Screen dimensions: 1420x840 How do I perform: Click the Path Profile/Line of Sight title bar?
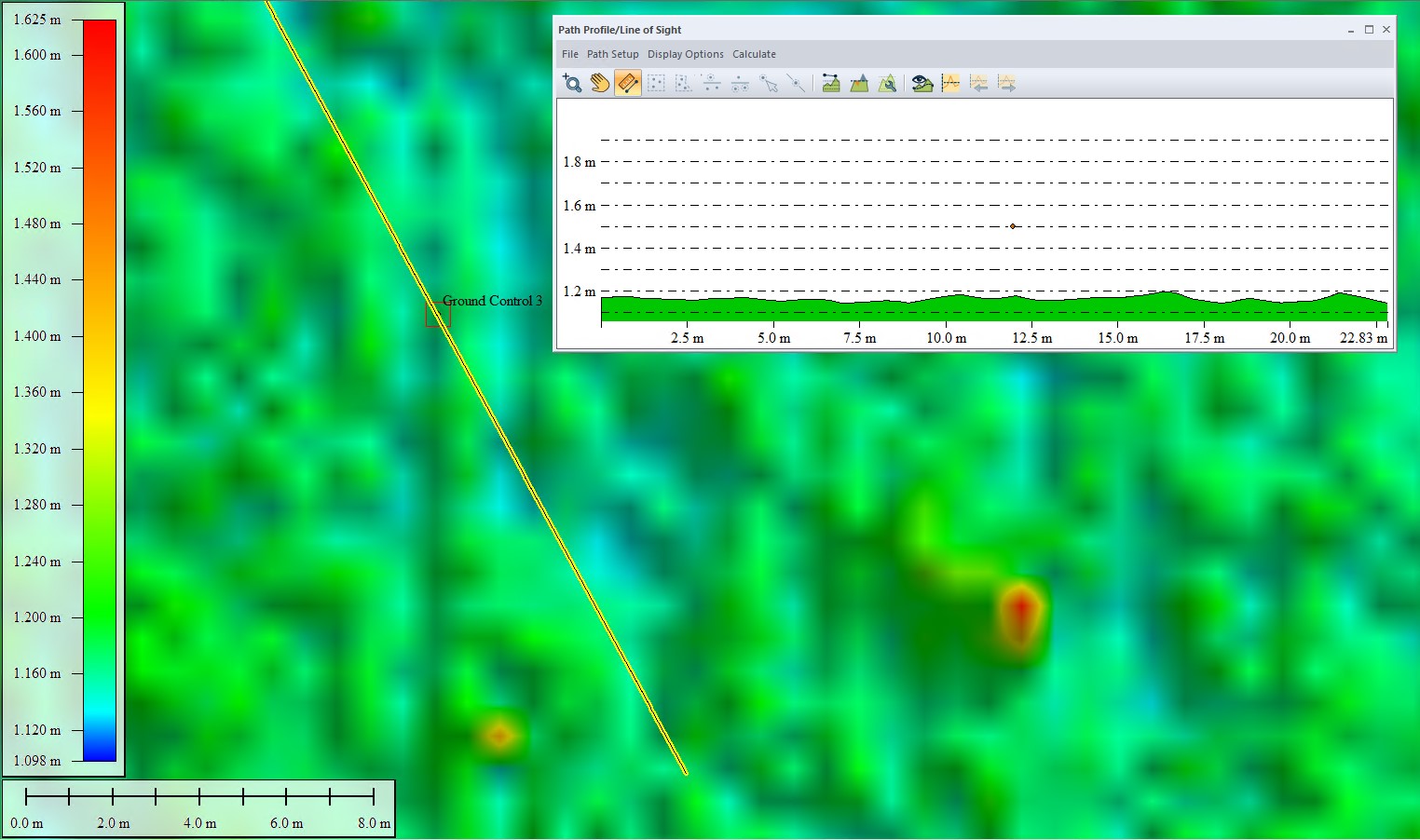click(974, 30)
